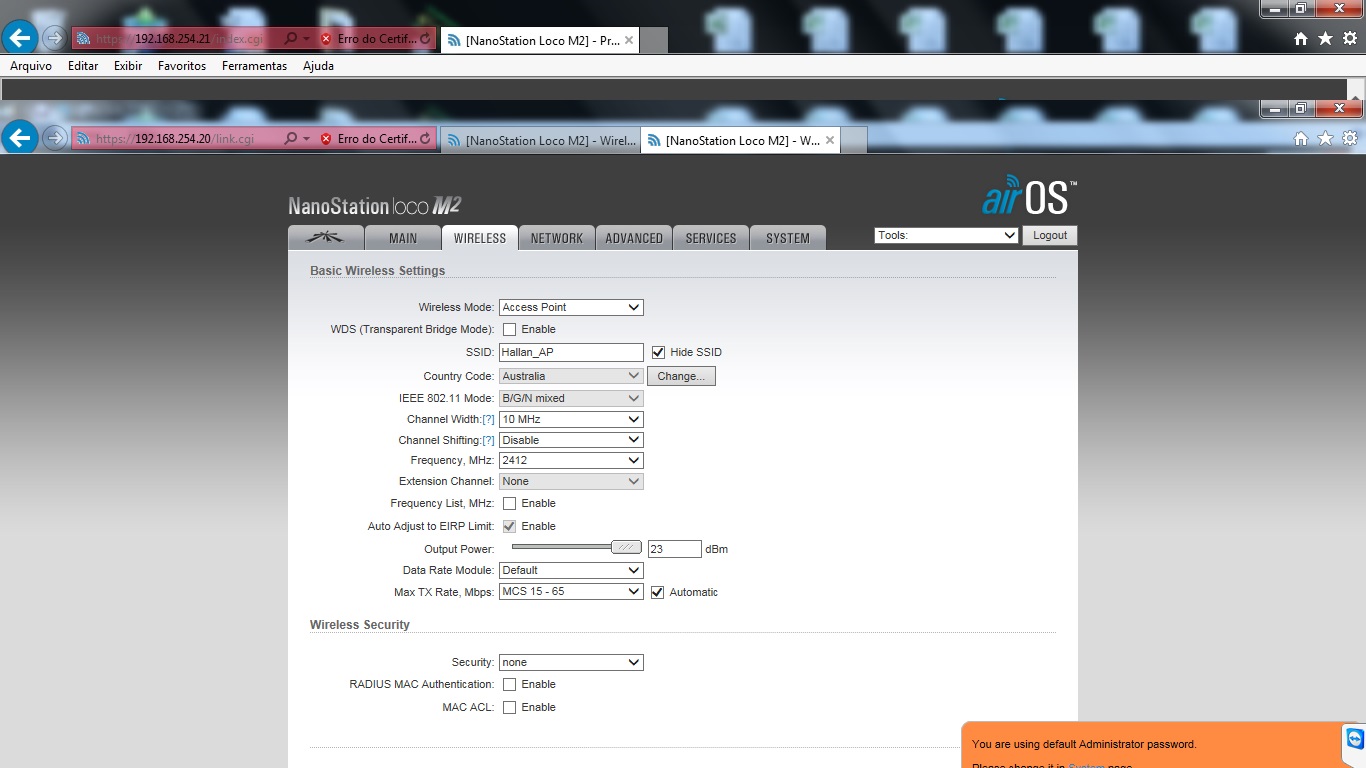Open the Arquivo menu
1366x768 pixels.
click(31, 66)
